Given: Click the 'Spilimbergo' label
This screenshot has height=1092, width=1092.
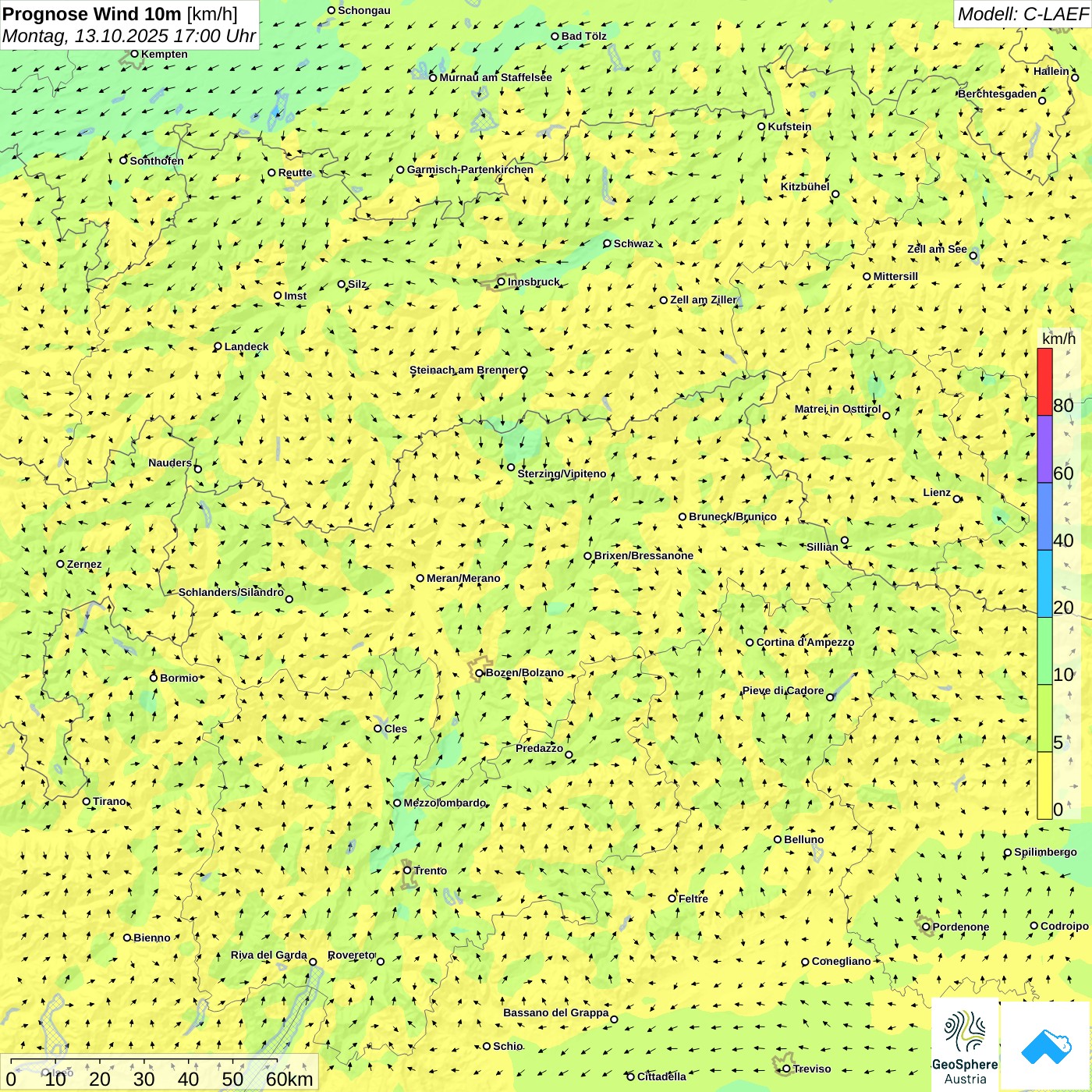Looking at the screenshot, I should pos(1045,852).
